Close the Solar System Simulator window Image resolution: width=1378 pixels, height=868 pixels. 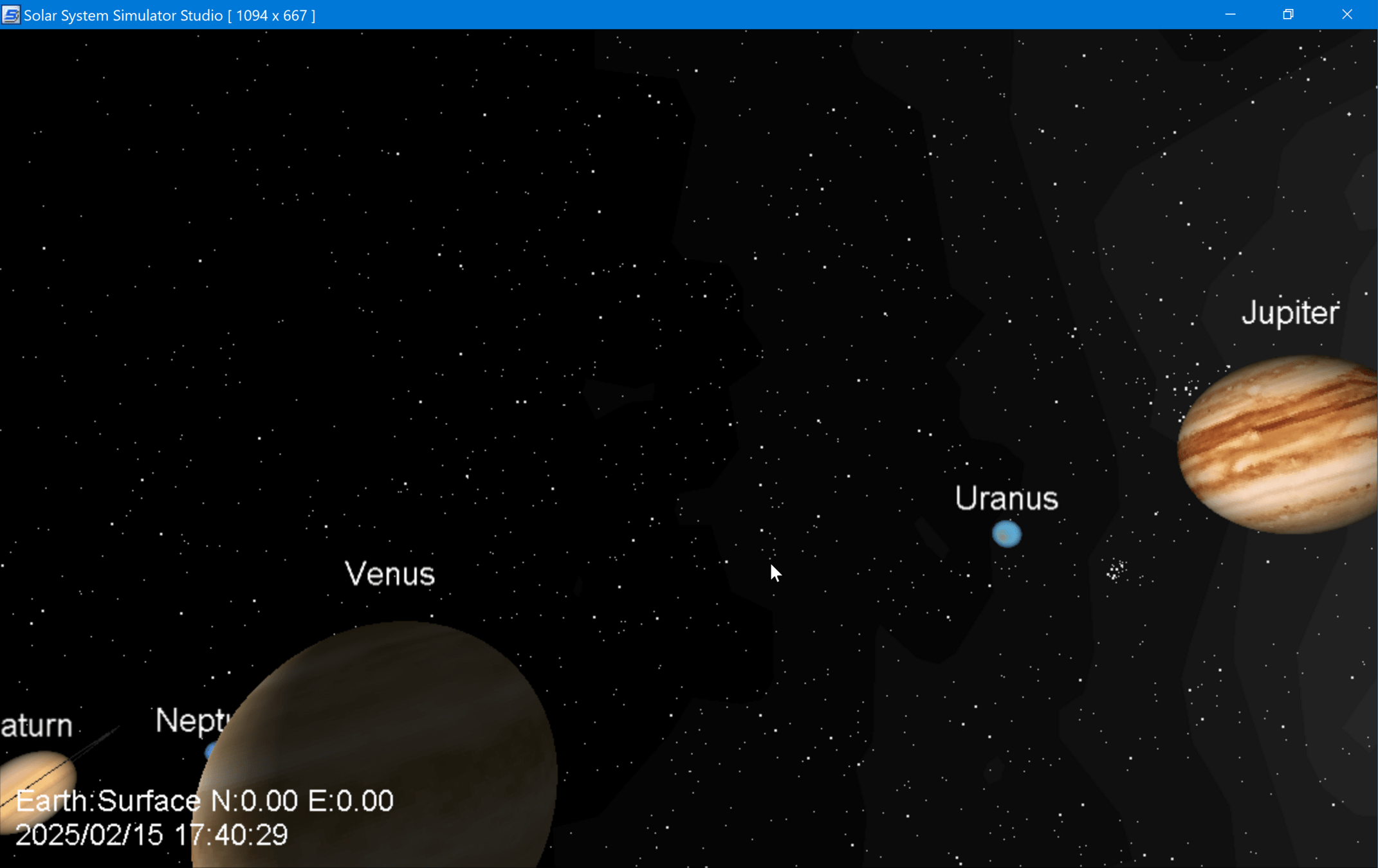click(x=1347, y=14)
